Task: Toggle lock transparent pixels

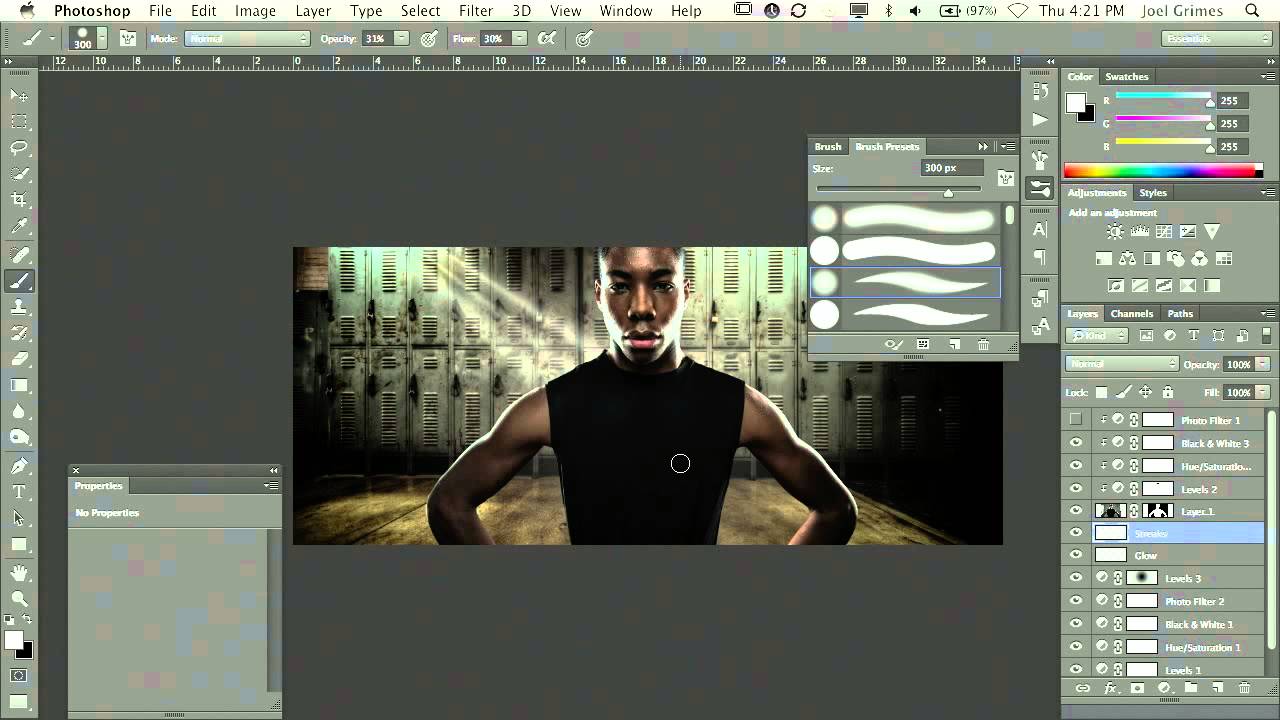Action: coord(1101,392)
